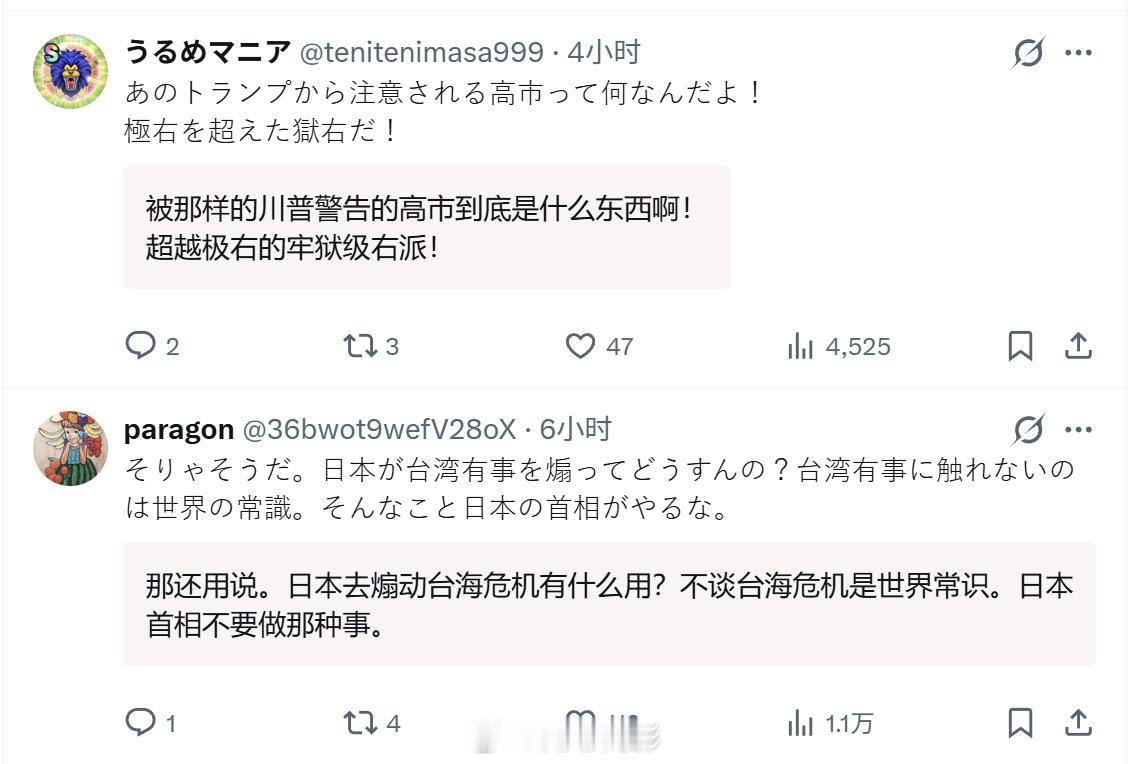View analytics showing 4,525 views
Viewport: 1131px width, 764px height.
point(801,346)
